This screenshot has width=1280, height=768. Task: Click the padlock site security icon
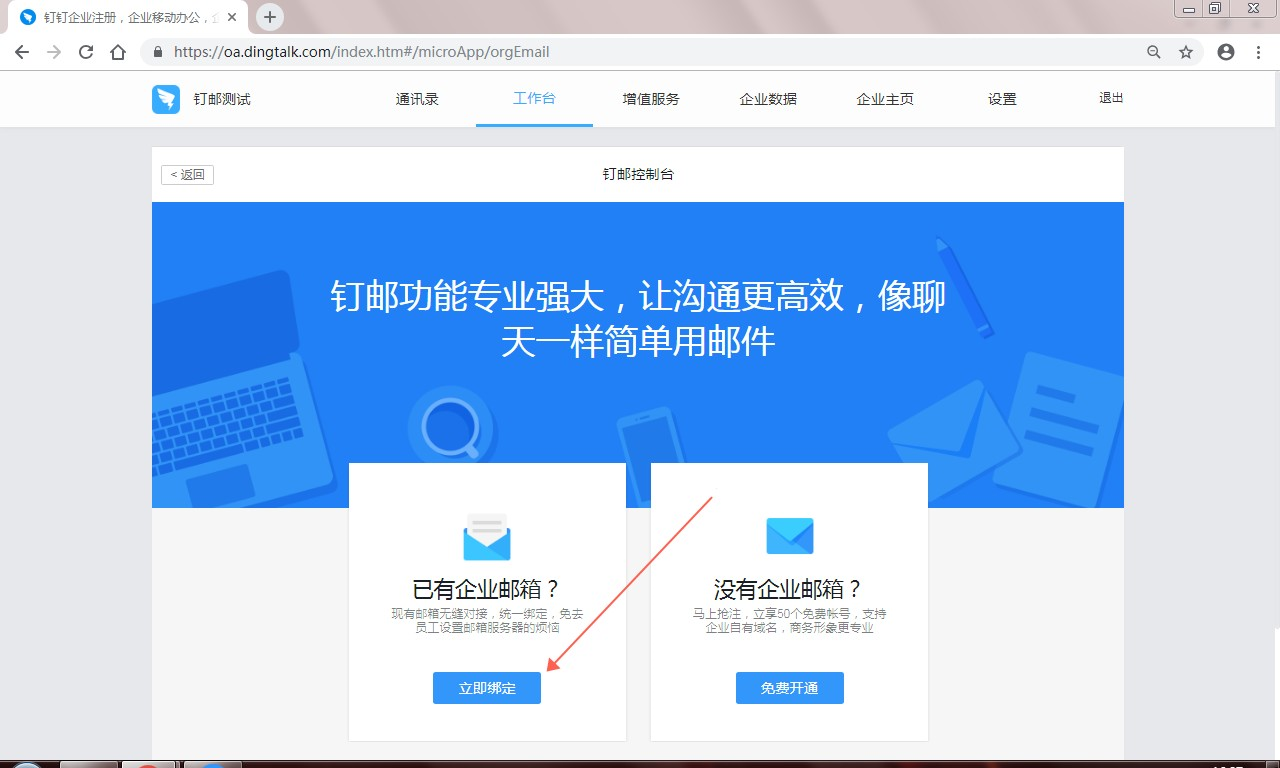tap(157, 52)
